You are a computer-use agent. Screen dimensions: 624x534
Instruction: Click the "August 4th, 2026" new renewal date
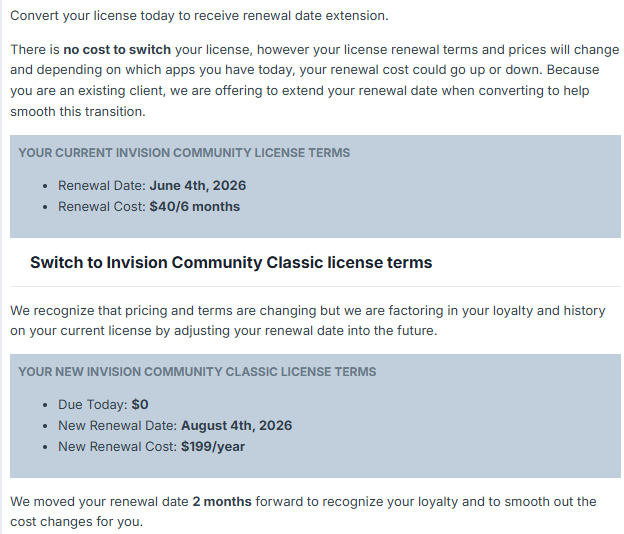pyautogui.click(x=236, y=426)
